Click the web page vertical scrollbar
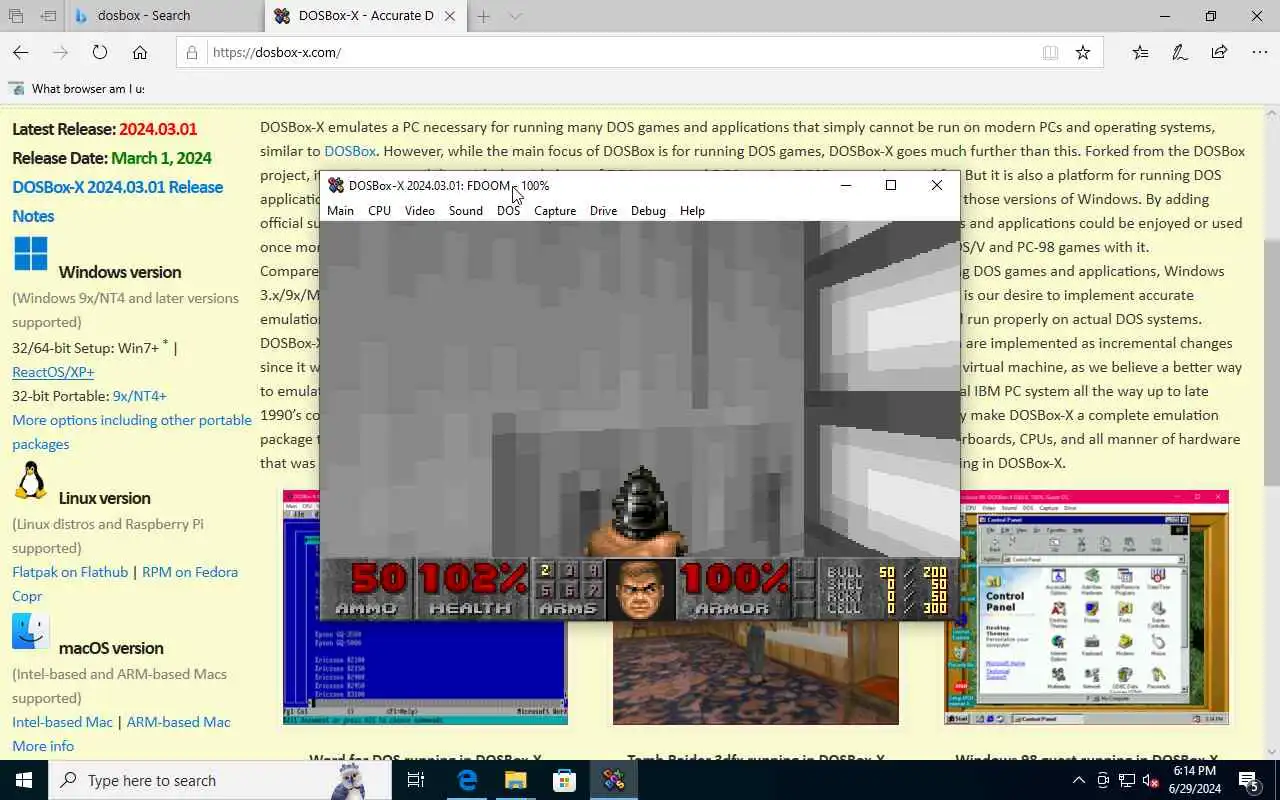1280x800 pixels. tap(1271, 430)
